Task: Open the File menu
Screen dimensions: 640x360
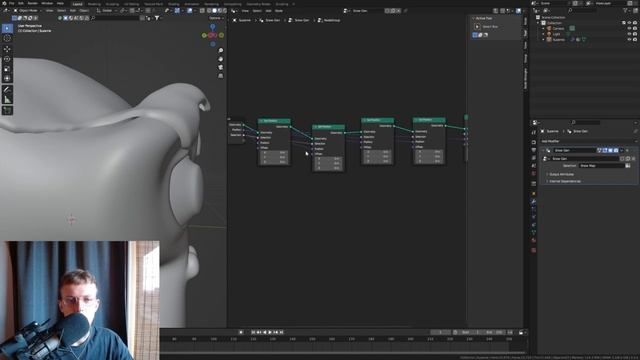Action: (x=11, y=3)
